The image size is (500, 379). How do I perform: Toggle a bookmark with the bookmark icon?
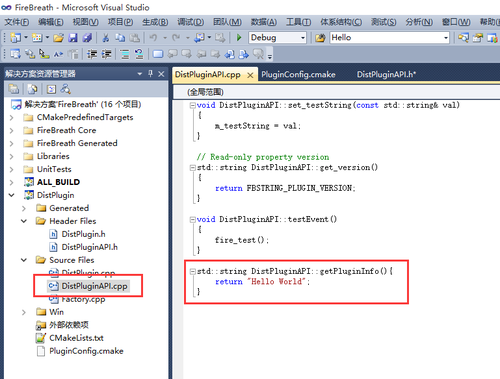(x=158, y=54)
